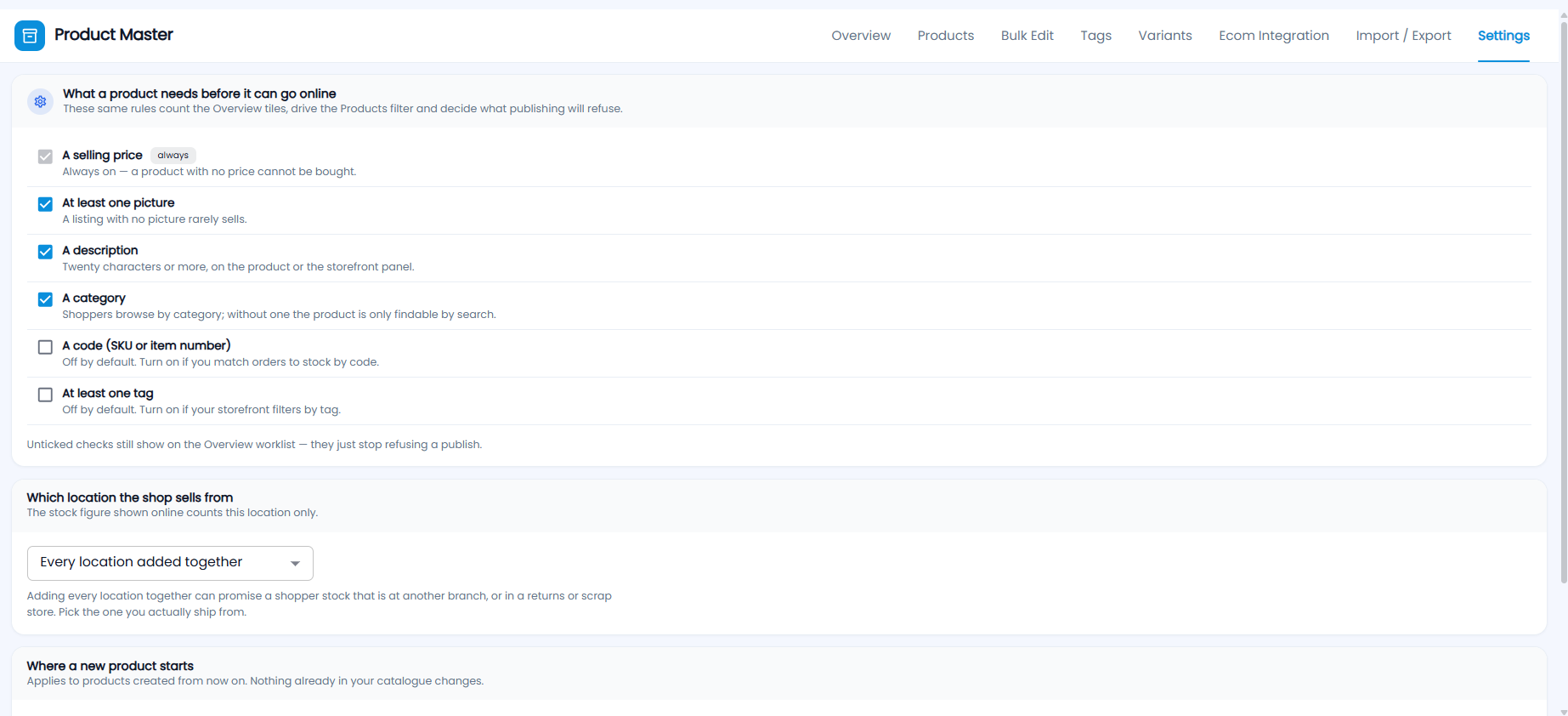
Task: Go to the Products tab
Action: pyautogui.click(x=946, y=36)
